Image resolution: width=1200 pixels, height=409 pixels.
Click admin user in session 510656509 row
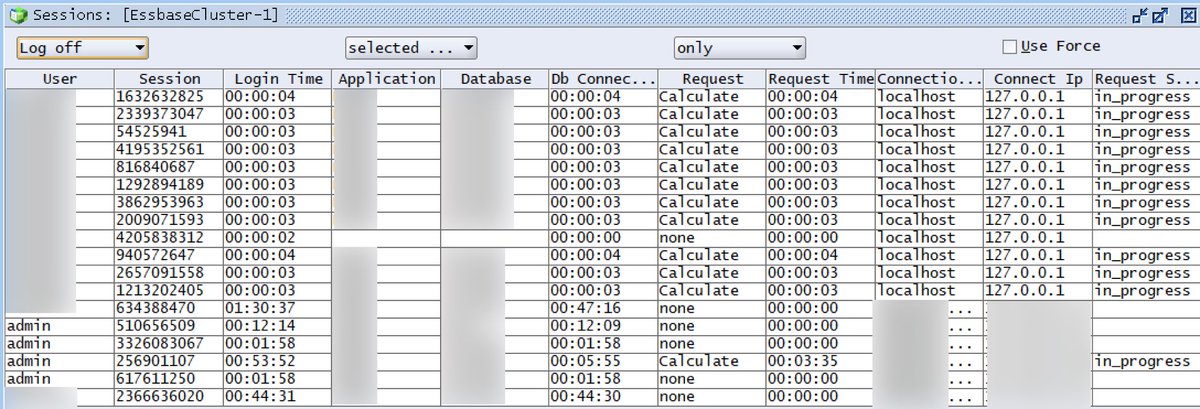pos(28,326)
